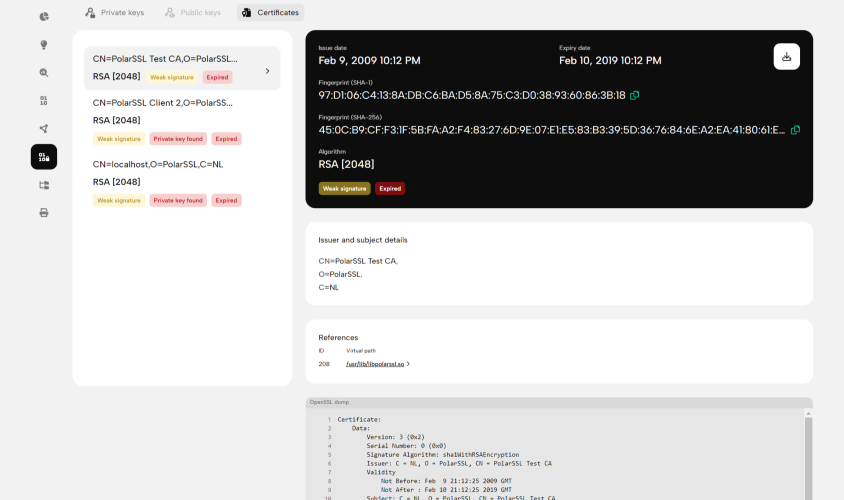Select the CN=PolarSSL Test CA certificate
The height and width of the screenshot is (500, 844).
[182, 68]
